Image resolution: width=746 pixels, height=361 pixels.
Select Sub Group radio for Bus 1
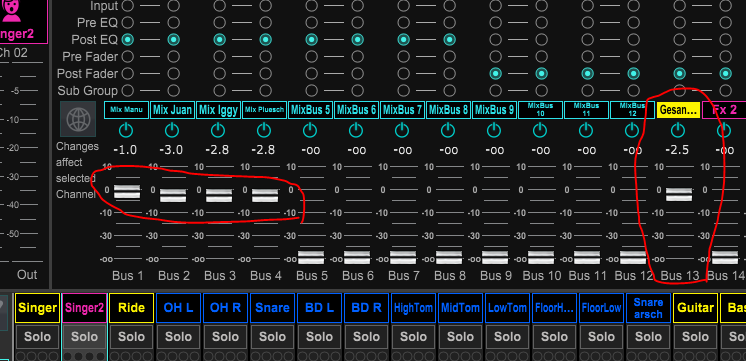(x=128, y=90)
